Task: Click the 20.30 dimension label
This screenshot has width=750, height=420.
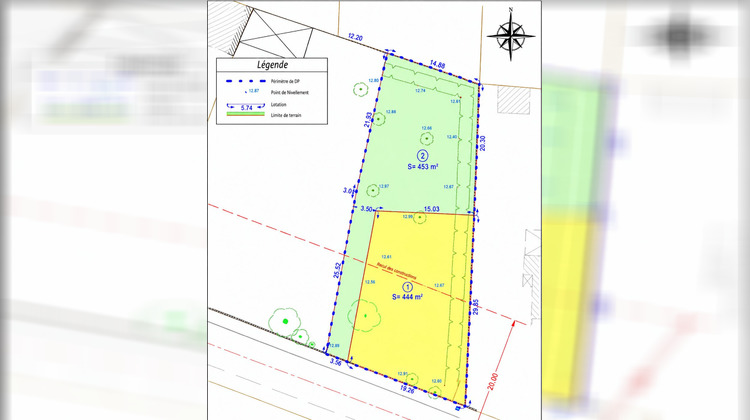Action: [482, 143]
